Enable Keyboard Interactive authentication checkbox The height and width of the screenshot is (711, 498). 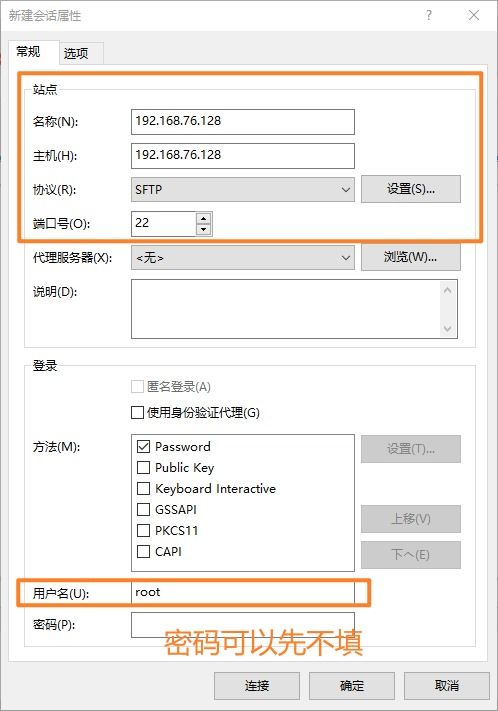click(x=143, y=488)
